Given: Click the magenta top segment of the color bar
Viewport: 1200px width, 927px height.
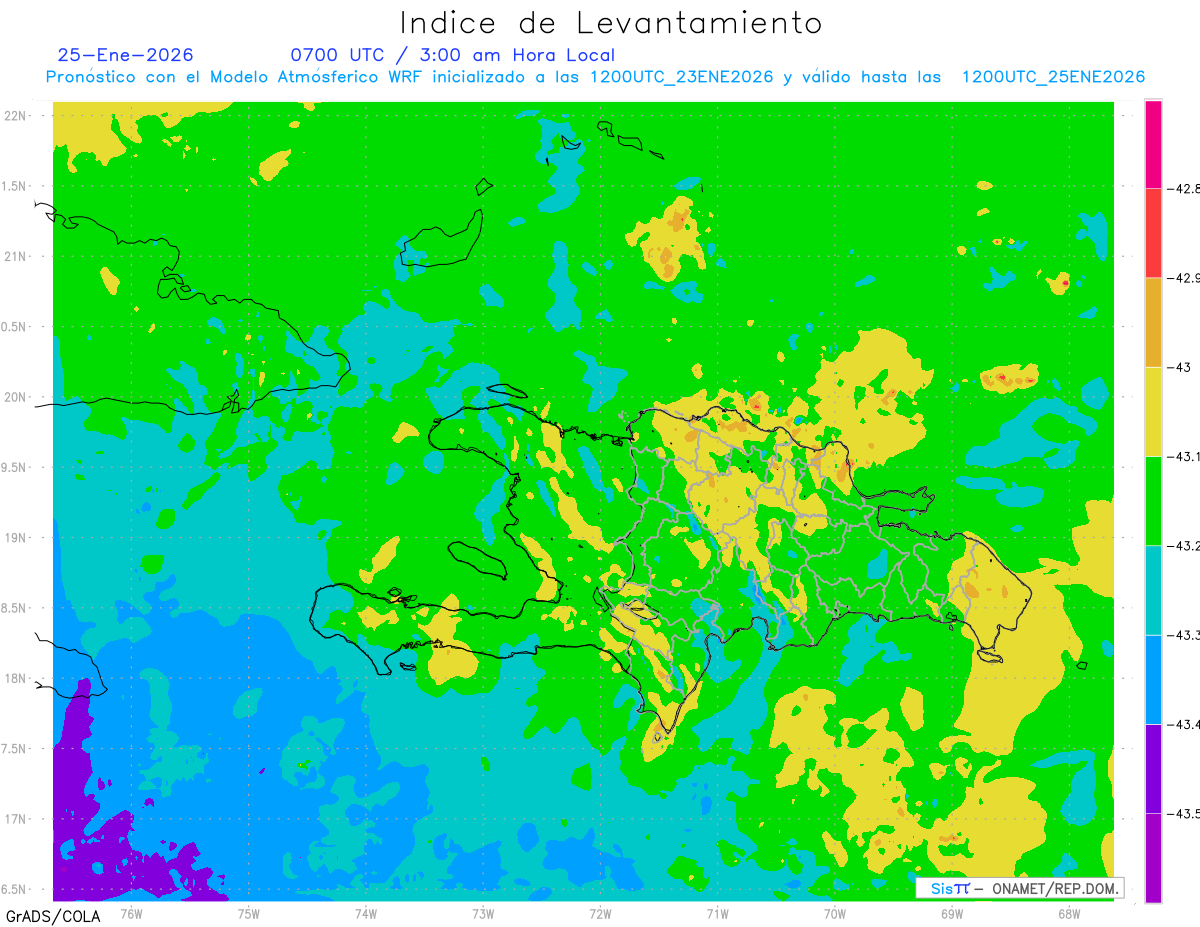Looking at the screenshot, I should pos(1153,144).
